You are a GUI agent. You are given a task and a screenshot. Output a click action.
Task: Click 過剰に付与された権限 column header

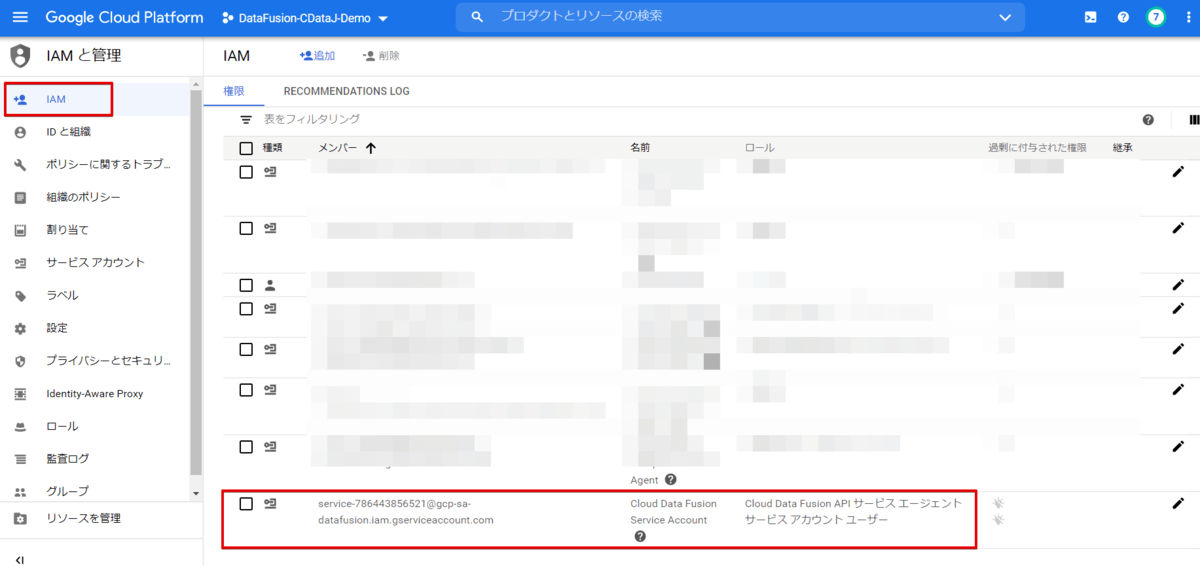tap(1037, 148)
